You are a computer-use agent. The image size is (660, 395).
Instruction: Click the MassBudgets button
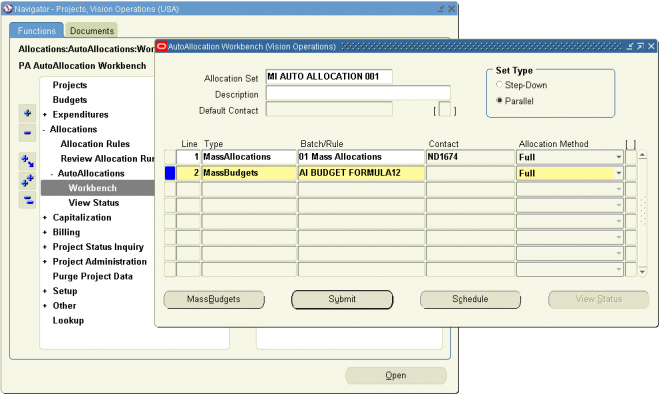pyautogui.click(x=214, y=299)
